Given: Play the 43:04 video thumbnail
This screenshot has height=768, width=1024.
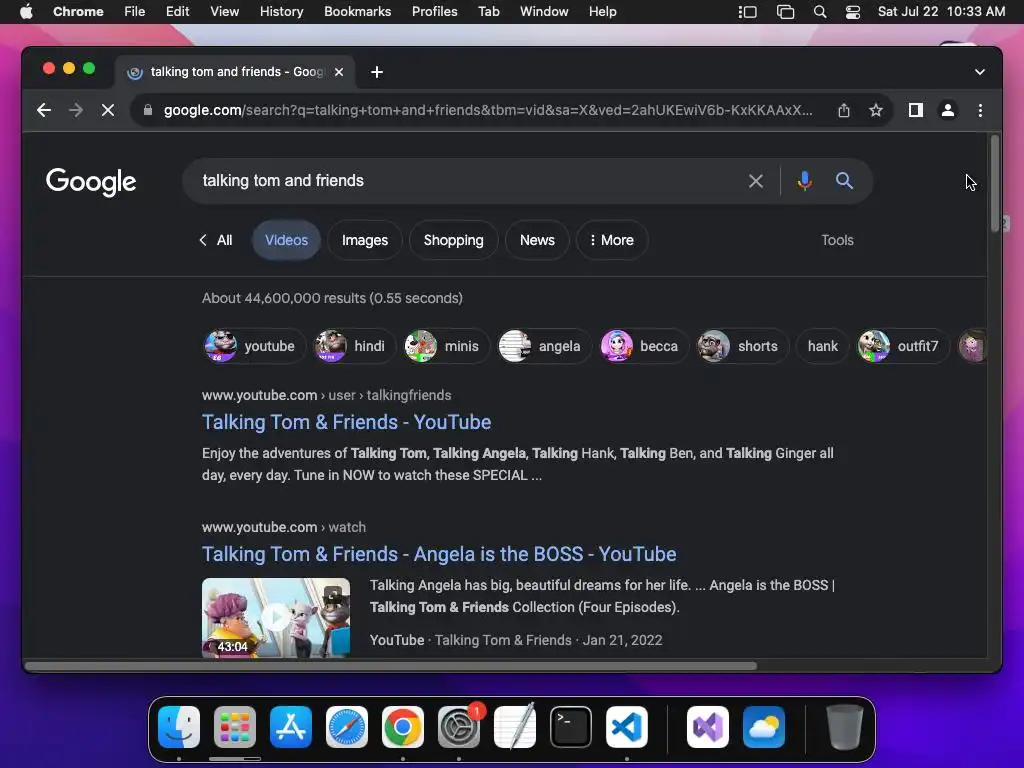Looking at the screenshot, I should (x=276, y=617).
